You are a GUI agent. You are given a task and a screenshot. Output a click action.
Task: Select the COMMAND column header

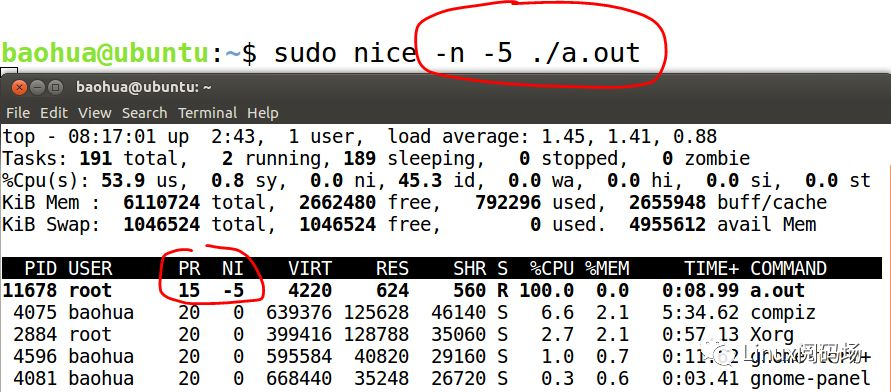point(788,268)
